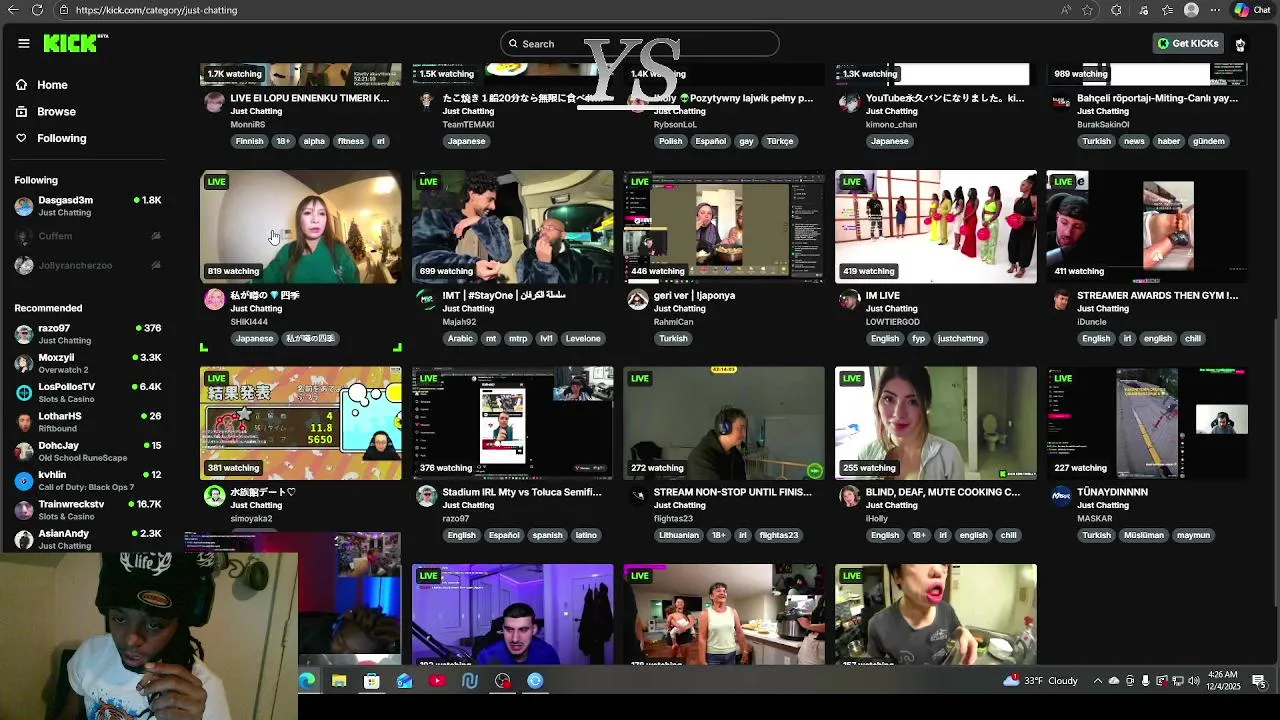
Task: Open iDuncle channel avatar
Action: coord(1061,300)
